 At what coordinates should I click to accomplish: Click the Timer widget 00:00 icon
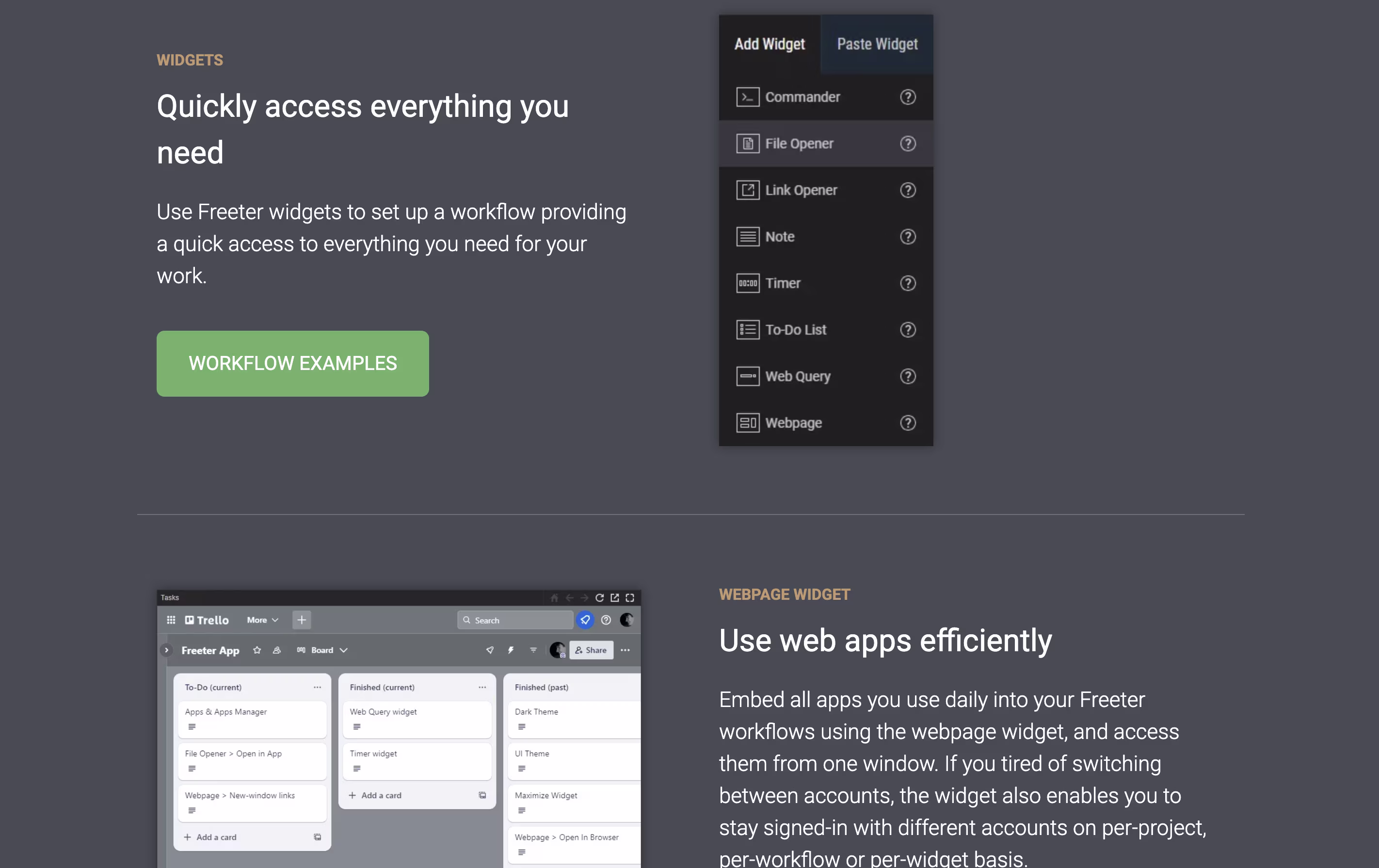(x=747, y=283)
